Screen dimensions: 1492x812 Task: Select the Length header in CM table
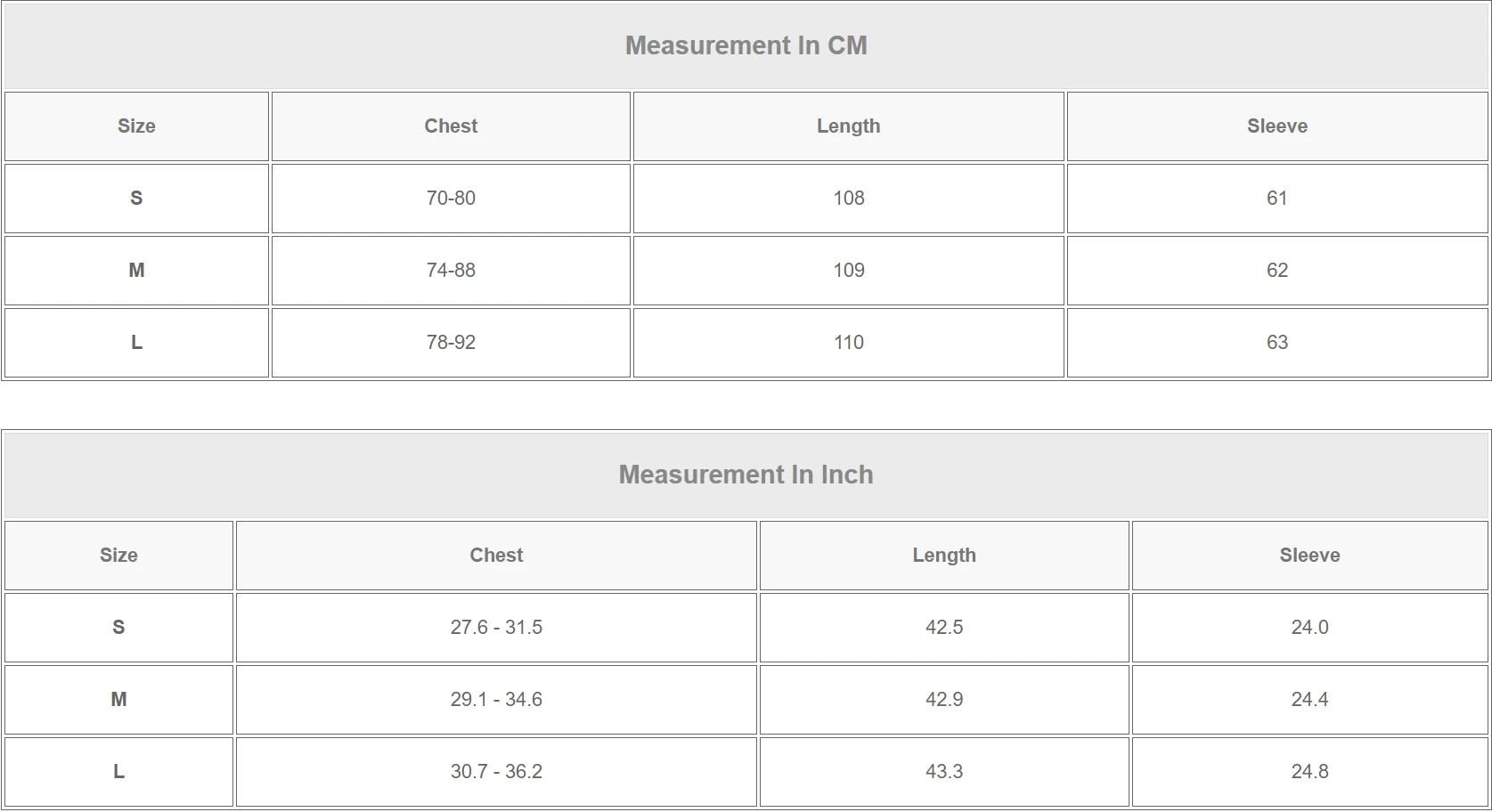[848, 126]
